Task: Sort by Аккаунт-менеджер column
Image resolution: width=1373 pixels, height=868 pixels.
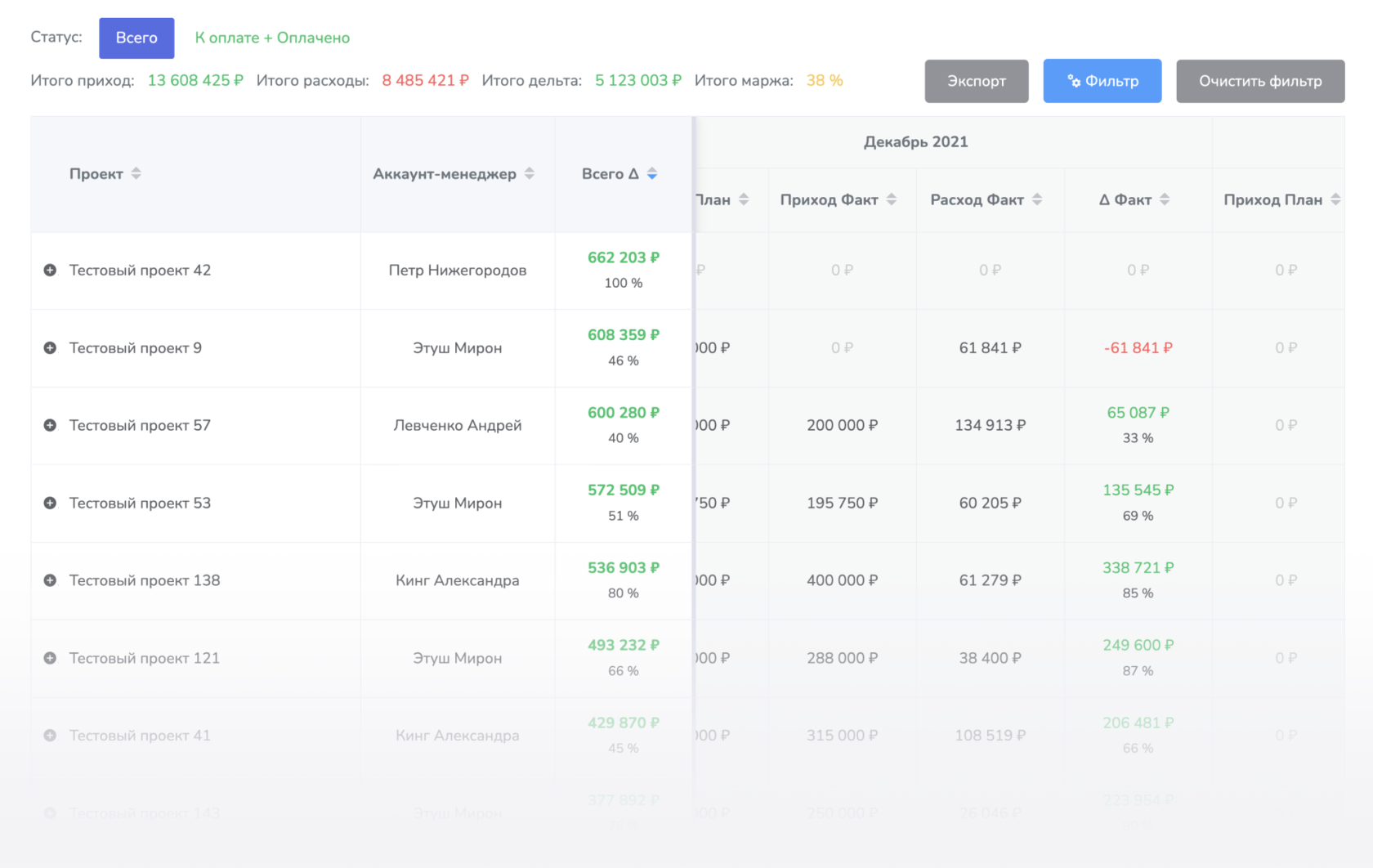Action: click(529, 173)
